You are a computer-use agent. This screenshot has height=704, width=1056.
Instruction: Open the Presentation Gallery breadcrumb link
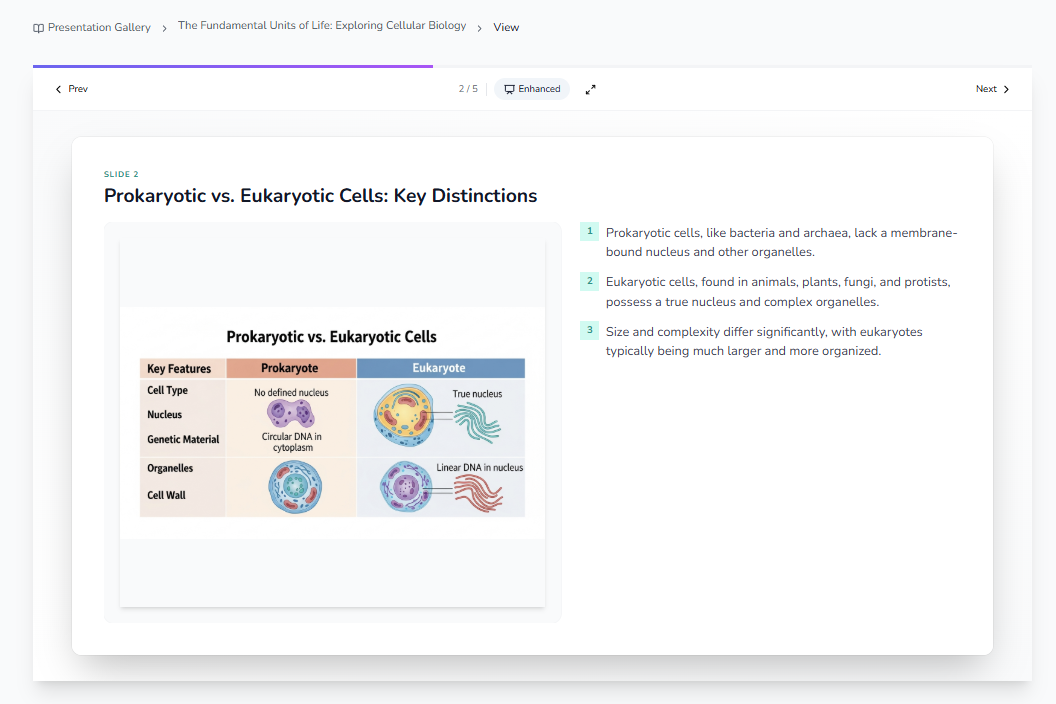[99, 28]
